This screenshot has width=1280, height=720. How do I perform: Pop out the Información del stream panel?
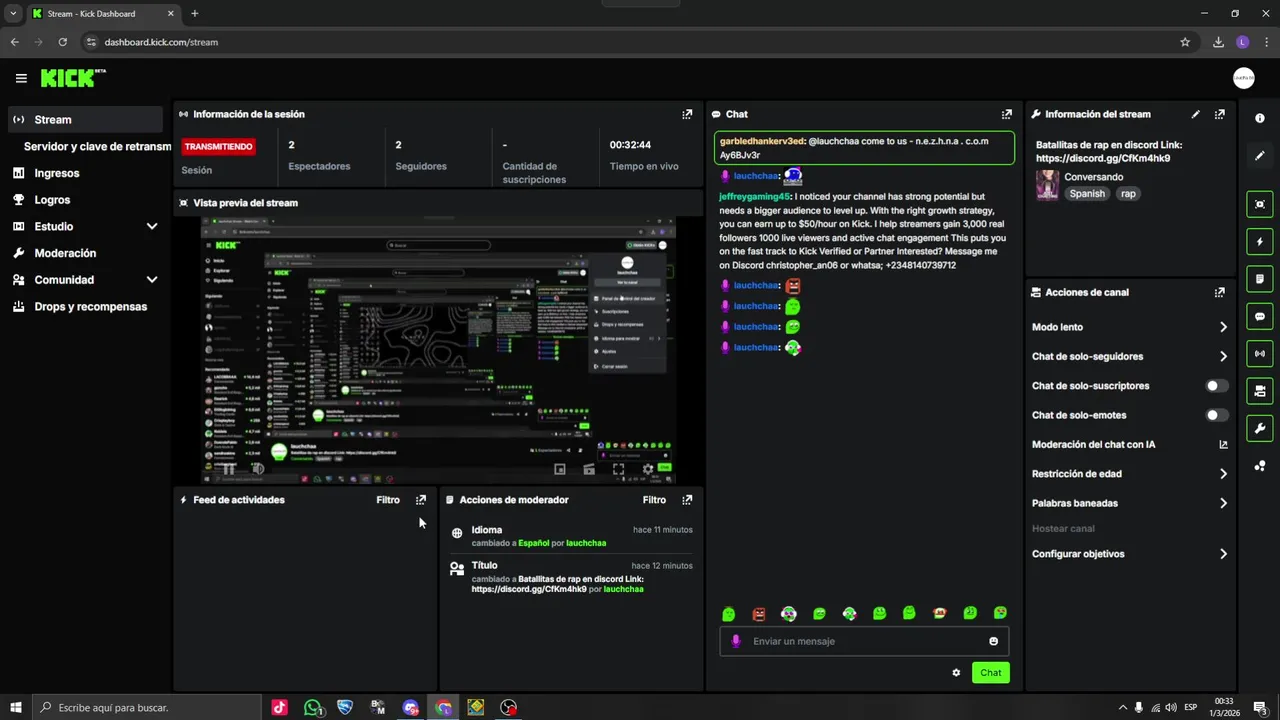[x=1220, y=114]
